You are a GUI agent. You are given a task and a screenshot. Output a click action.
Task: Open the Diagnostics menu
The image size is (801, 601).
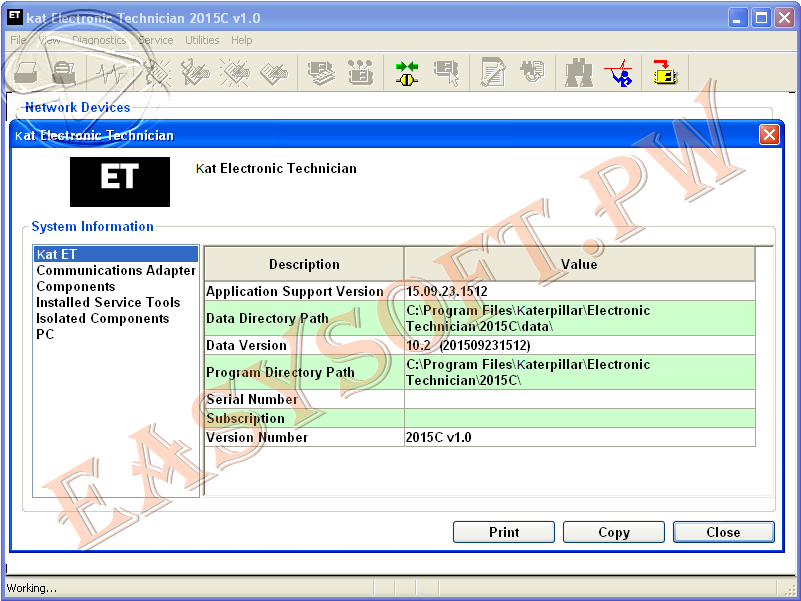(x=99, y=40)
